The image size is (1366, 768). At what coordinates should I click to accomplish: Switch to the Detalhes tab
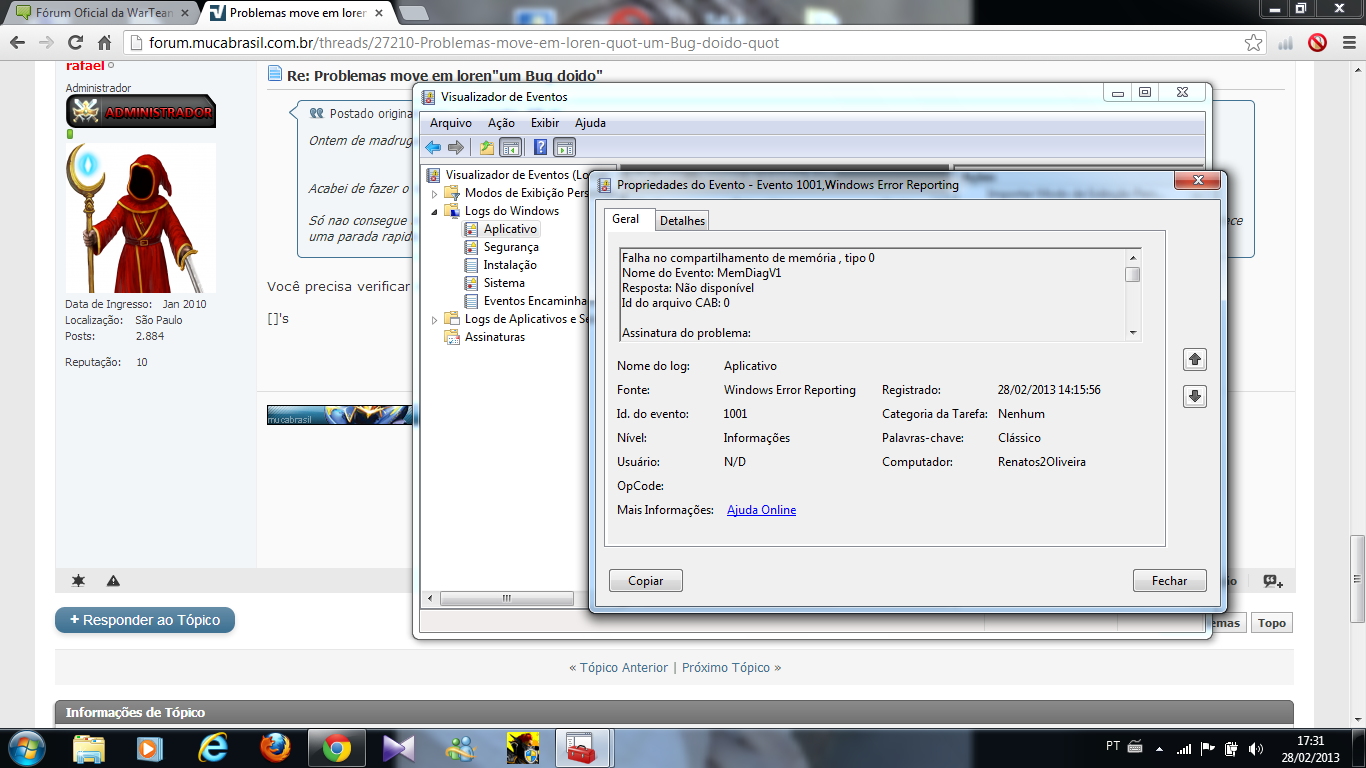tap(682, 221)
